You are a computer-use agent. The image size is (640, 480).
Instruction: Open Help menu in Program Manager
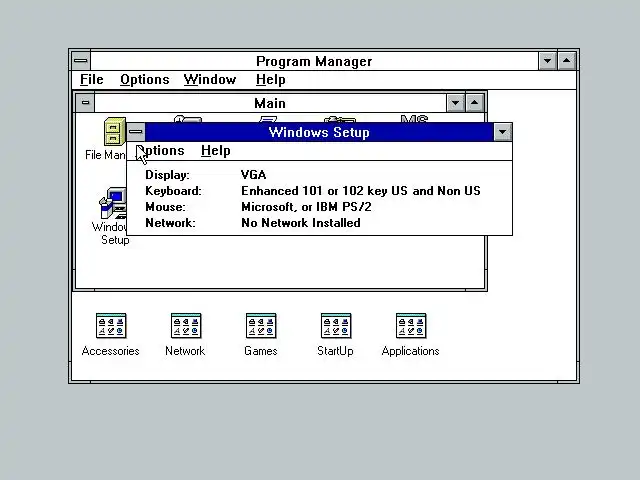click(271, 80)
